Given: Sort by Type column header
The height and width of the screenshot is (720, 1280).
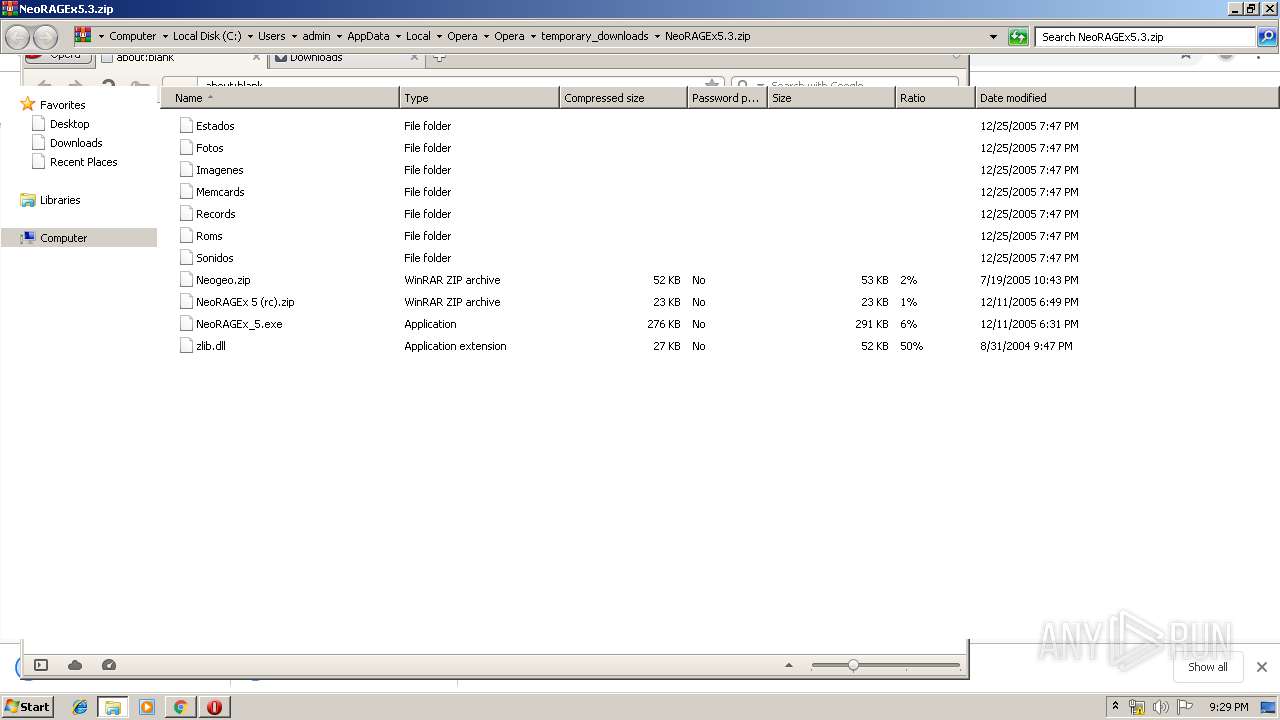Looking at the screenshot, I should [479, 97].
